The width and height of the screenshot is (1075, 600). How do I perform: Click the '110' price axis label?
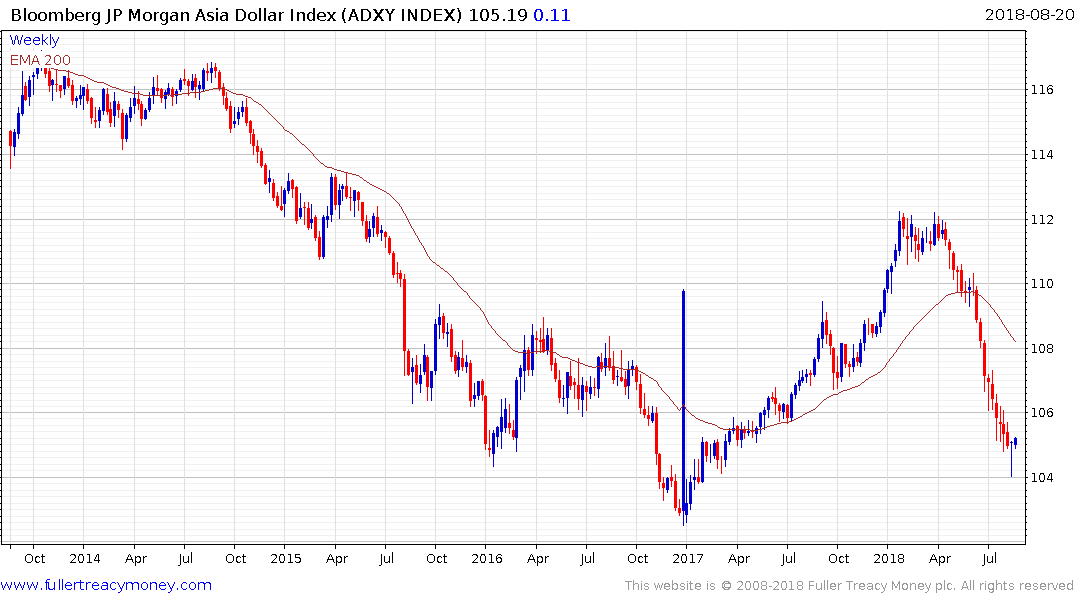(1042, 283)
